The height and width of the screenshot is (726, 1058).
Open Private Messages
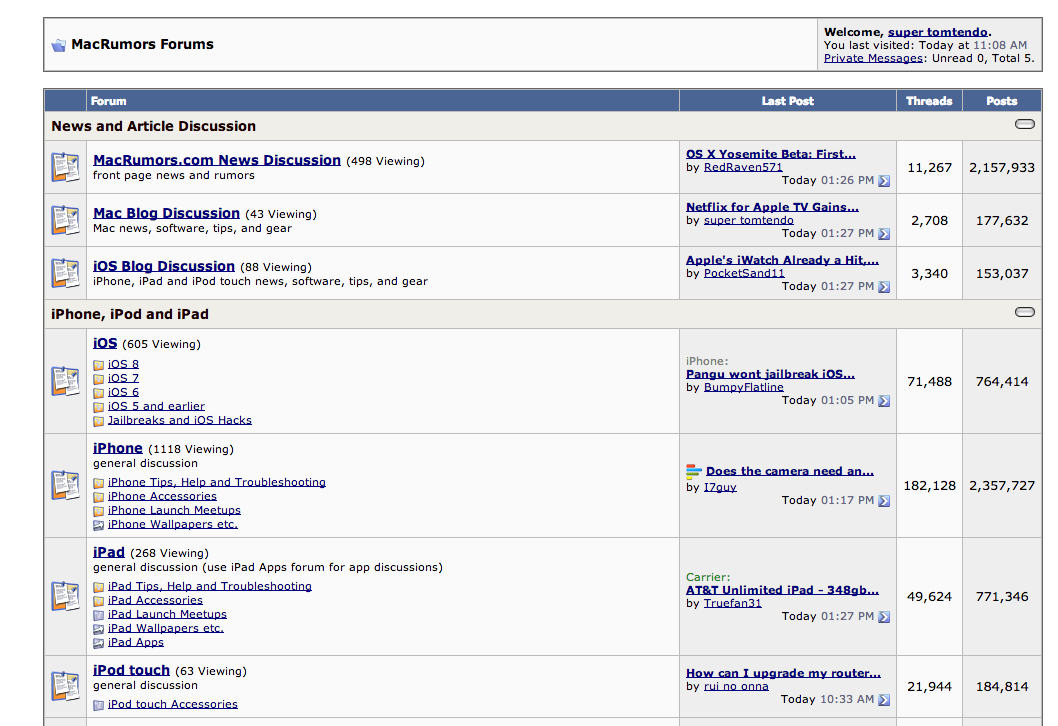pyautogui.click(x=873, y=58)
